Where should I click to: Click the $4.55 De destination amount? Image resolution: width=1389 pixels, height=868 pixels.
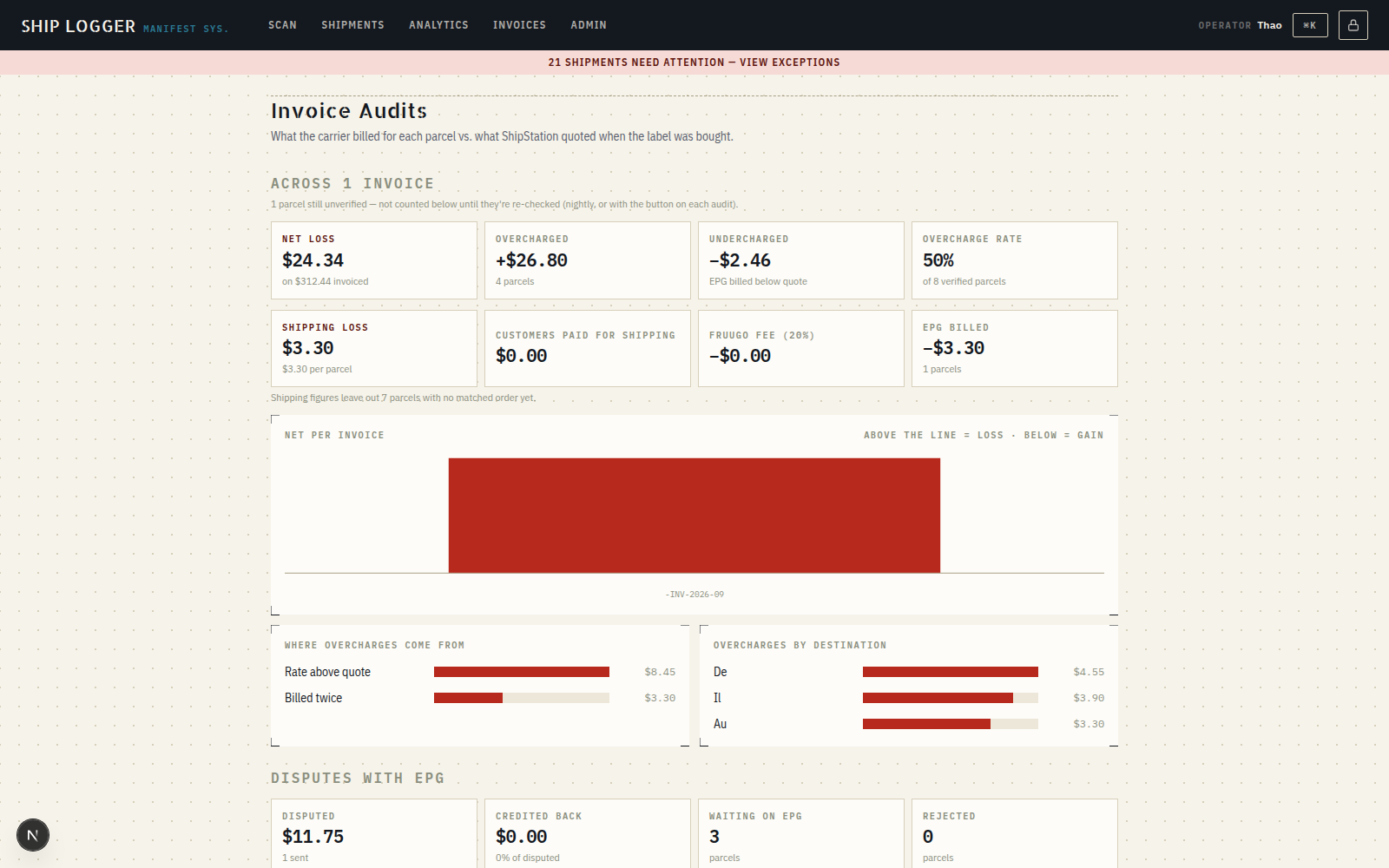(x=1089, y=672)
